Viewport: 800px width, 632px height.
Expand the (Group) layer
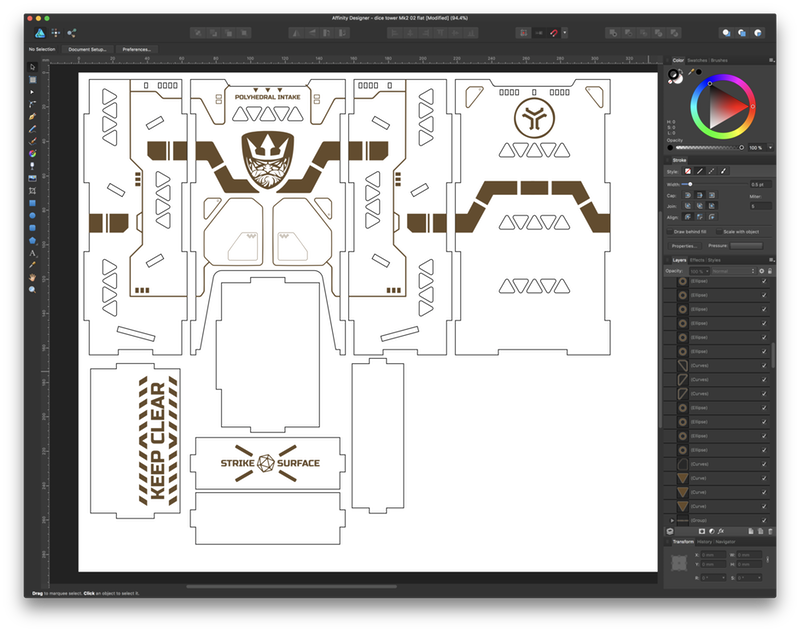pyautogui.click(x=672, y=520)
